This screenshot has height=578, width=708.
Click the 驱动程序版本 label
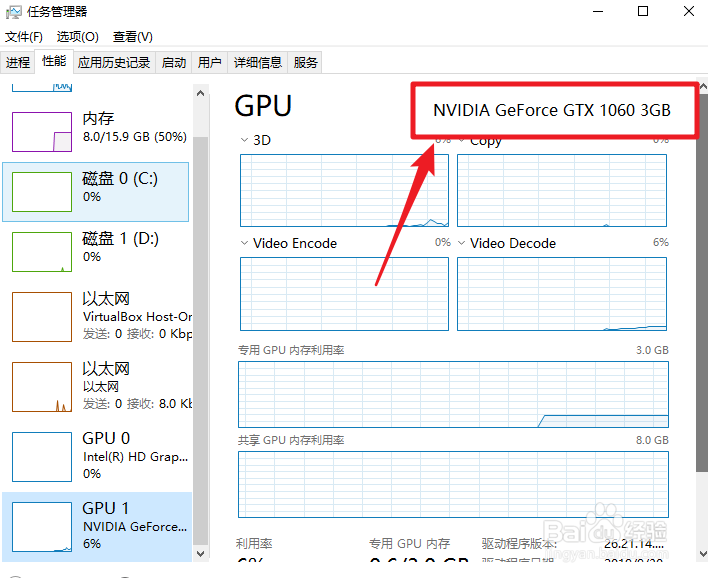(x=519, y=543)
